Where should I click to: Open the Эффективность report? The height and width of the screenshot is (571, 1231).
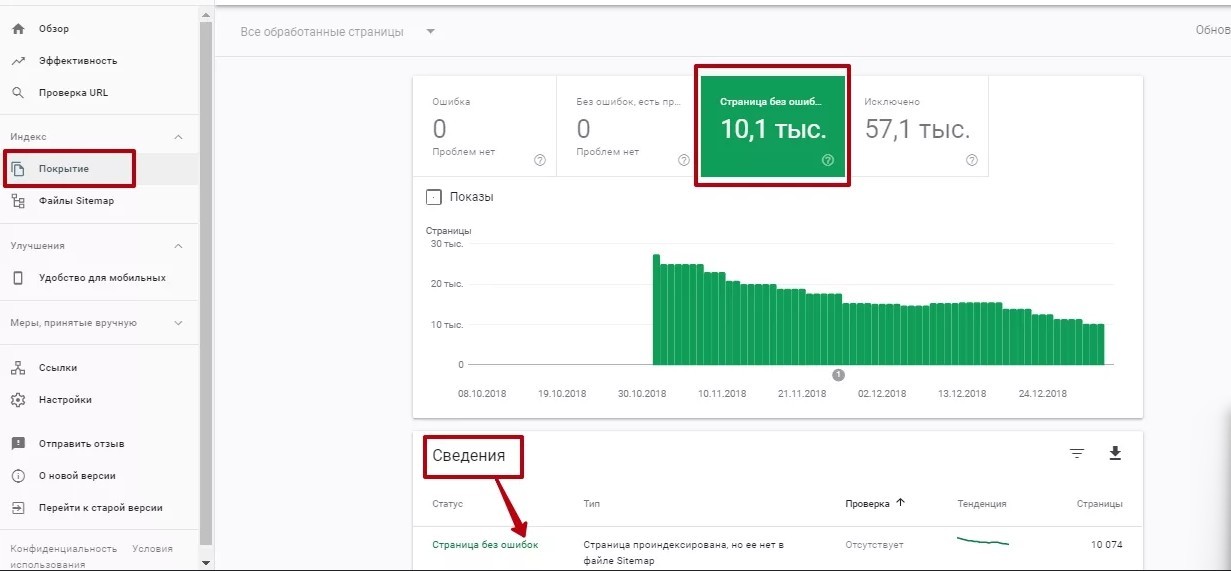[78, 61]
